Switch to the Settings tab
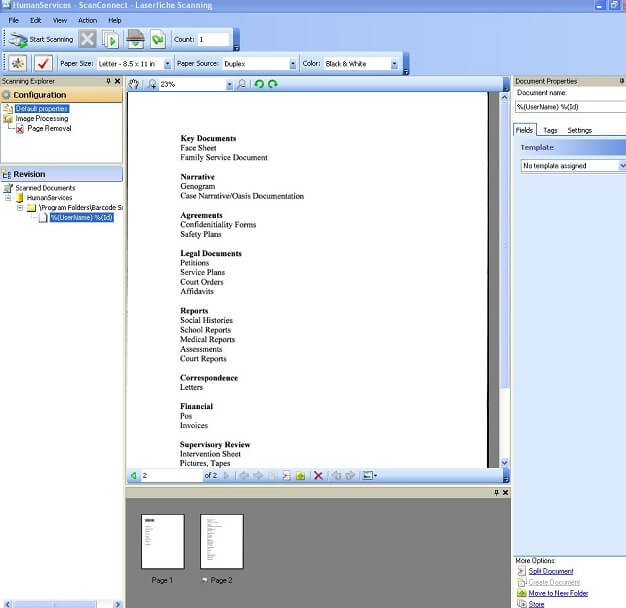The height and width of the screenshot is (608, 626). coord(580,131)
